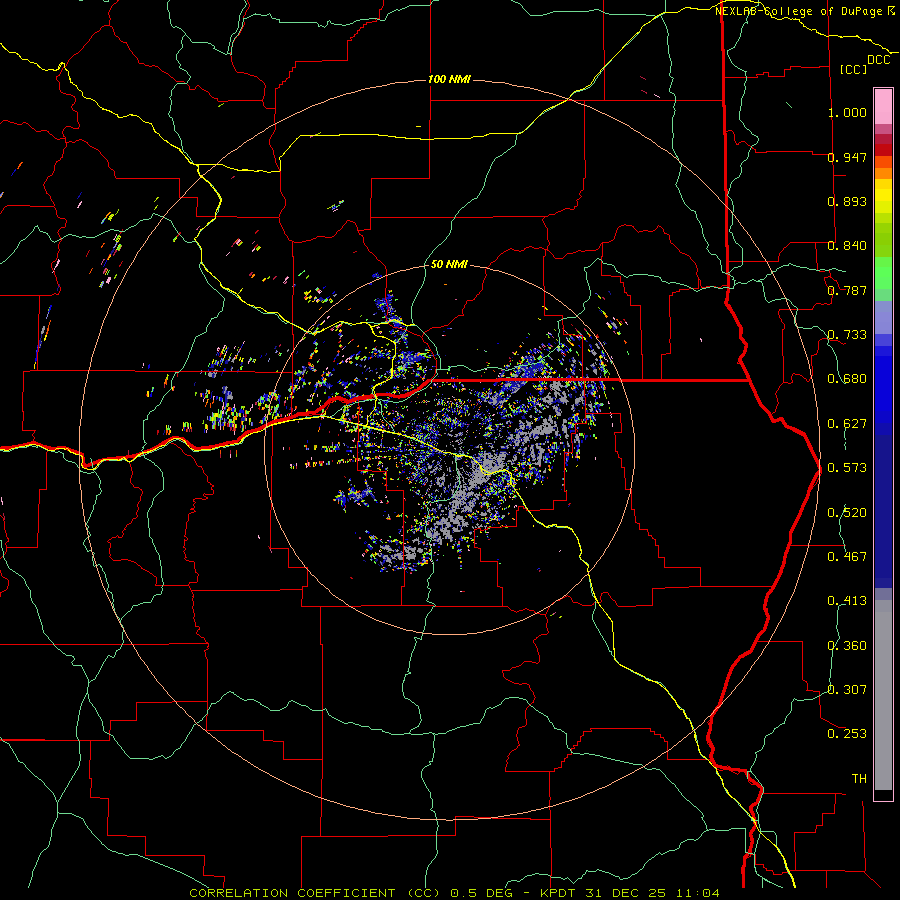
Task: Click the [CC] legend unit label
Action: click(x=853, y=69)
